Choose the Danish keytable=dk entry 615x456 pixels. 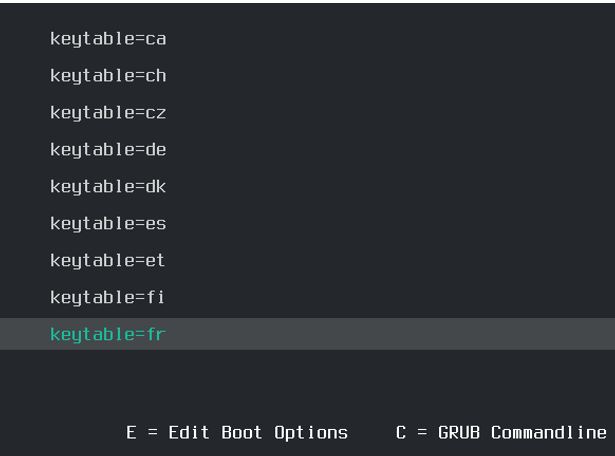pyautogui.click(x=108, y=187)
